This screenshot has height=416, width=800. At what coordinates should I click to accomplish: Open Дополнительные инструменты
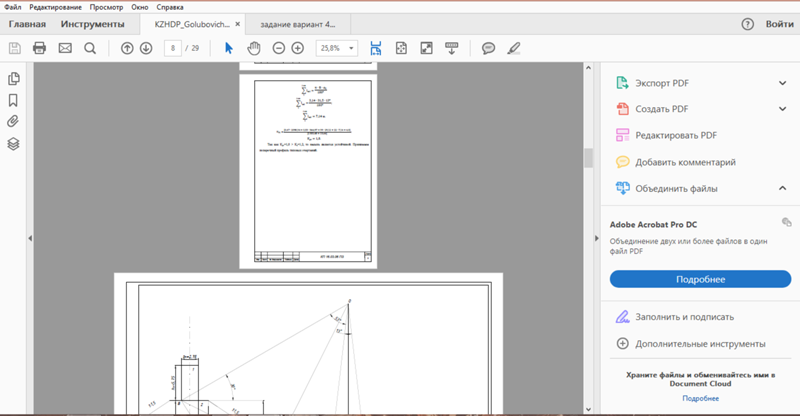(x=700, y=344)
